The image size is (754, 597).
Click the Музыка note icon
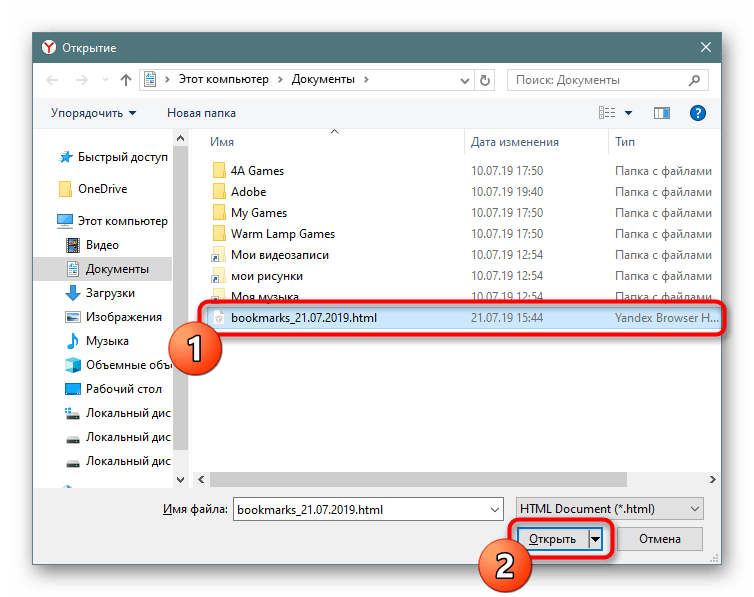click(73, 341)
